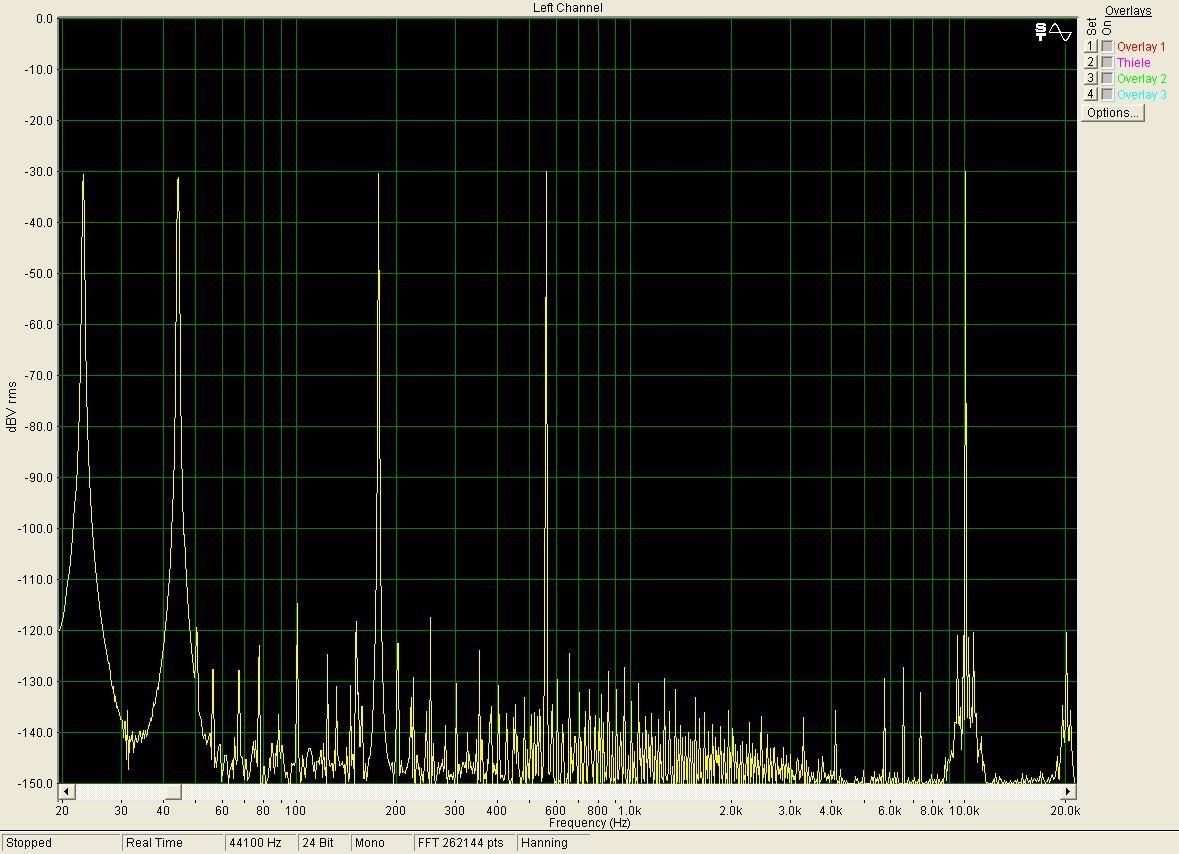Screen dimensions: 1179x854
Task: Click the Mono status field
Action: click(x=382, y=843)
